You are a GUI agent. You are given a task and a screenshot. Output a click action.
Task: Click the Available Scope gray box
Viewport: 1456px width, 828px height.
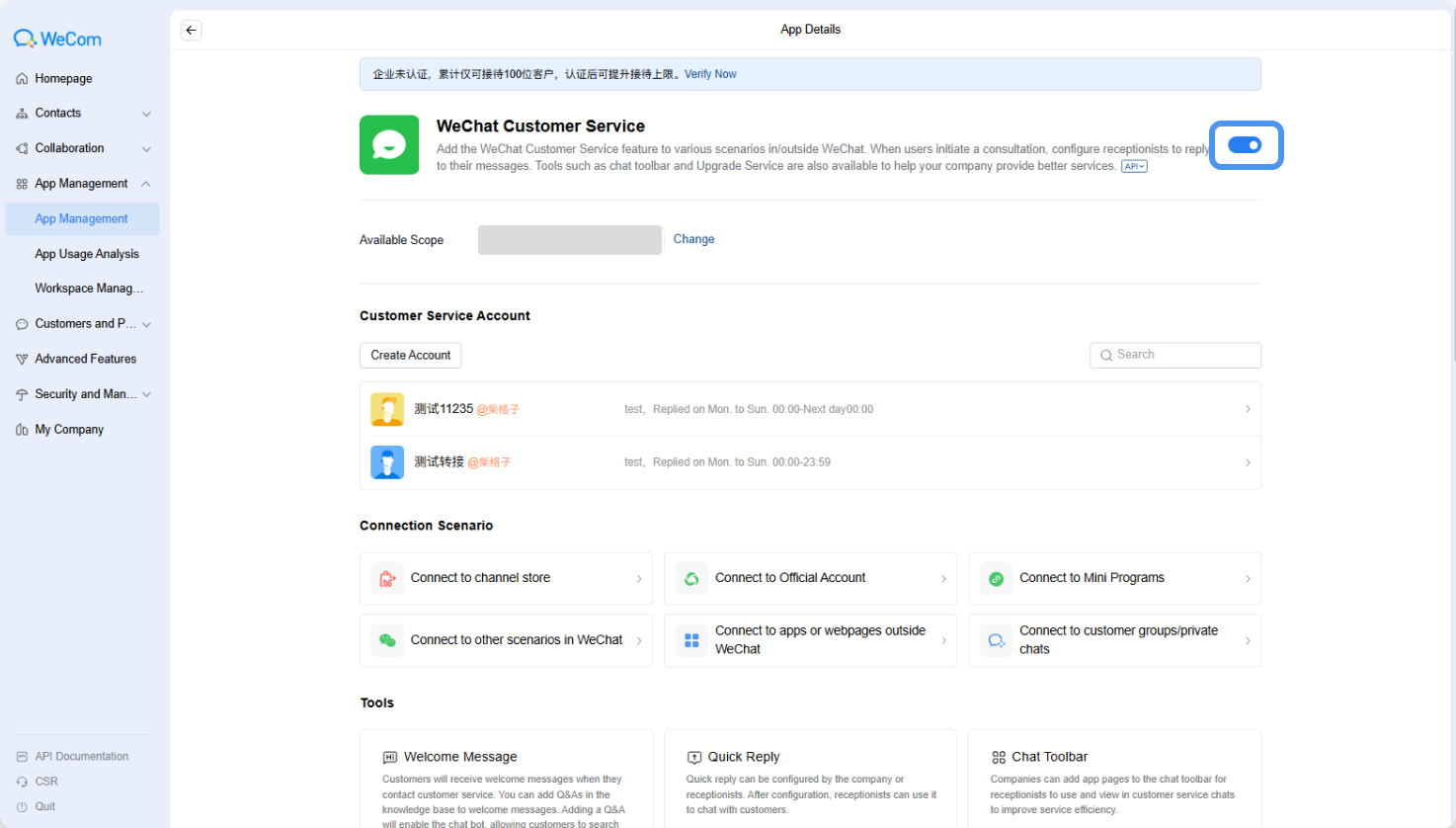coord(570,240)
